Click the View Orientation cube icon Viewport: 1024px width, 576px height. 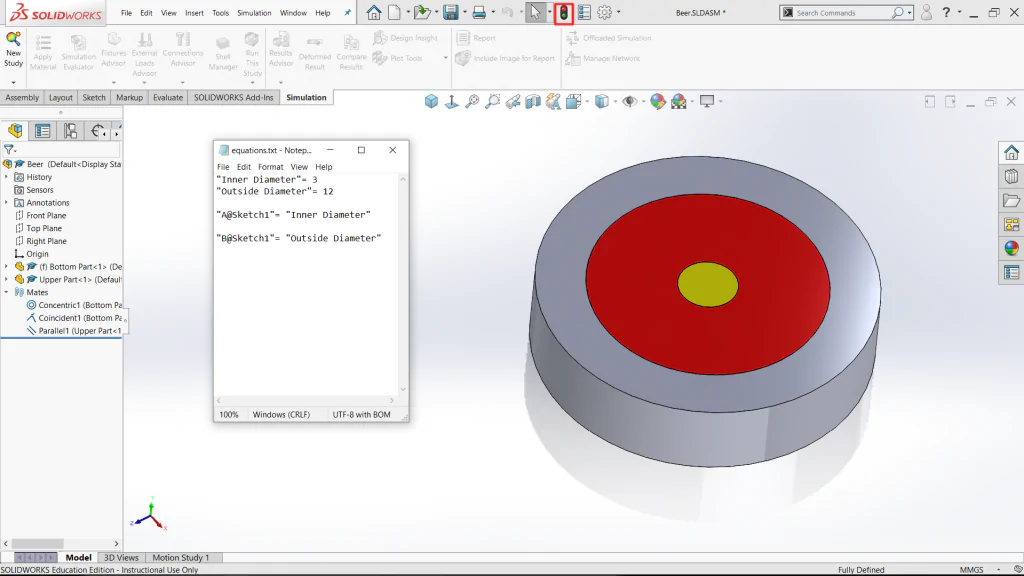pos(431,101)
